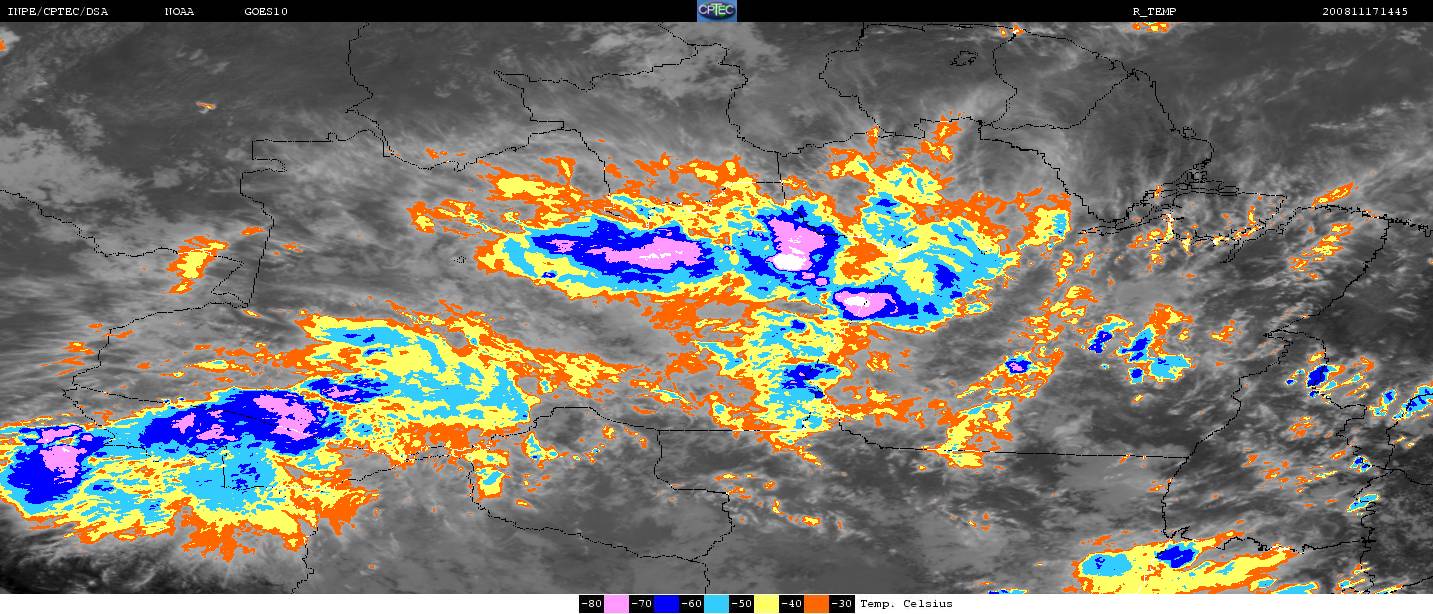Click the -50 legend label
Screen dimensions: 1433x614
[x=741, y=604]
